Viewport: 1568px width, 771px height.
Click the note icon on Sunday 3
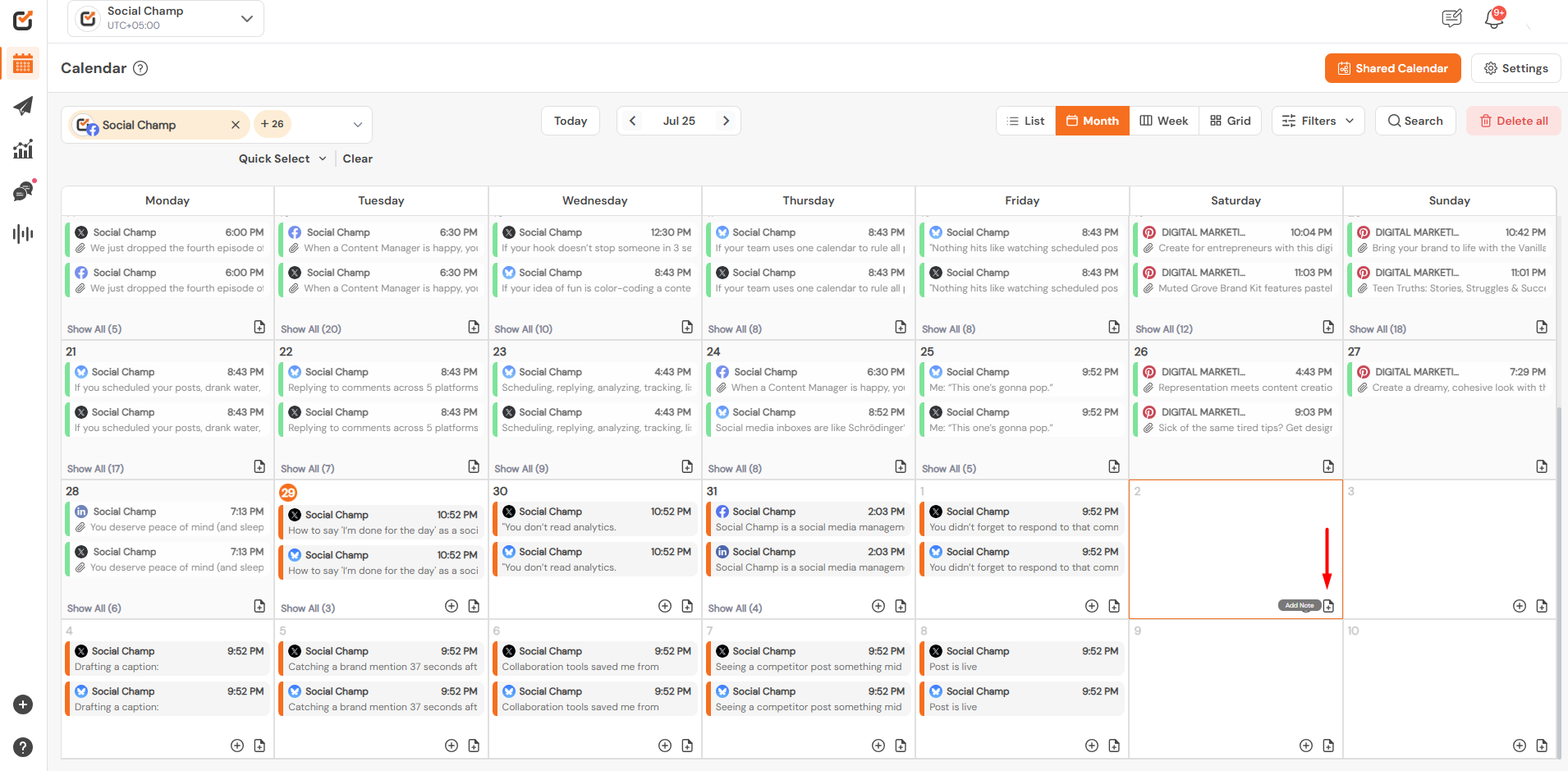1542,606
